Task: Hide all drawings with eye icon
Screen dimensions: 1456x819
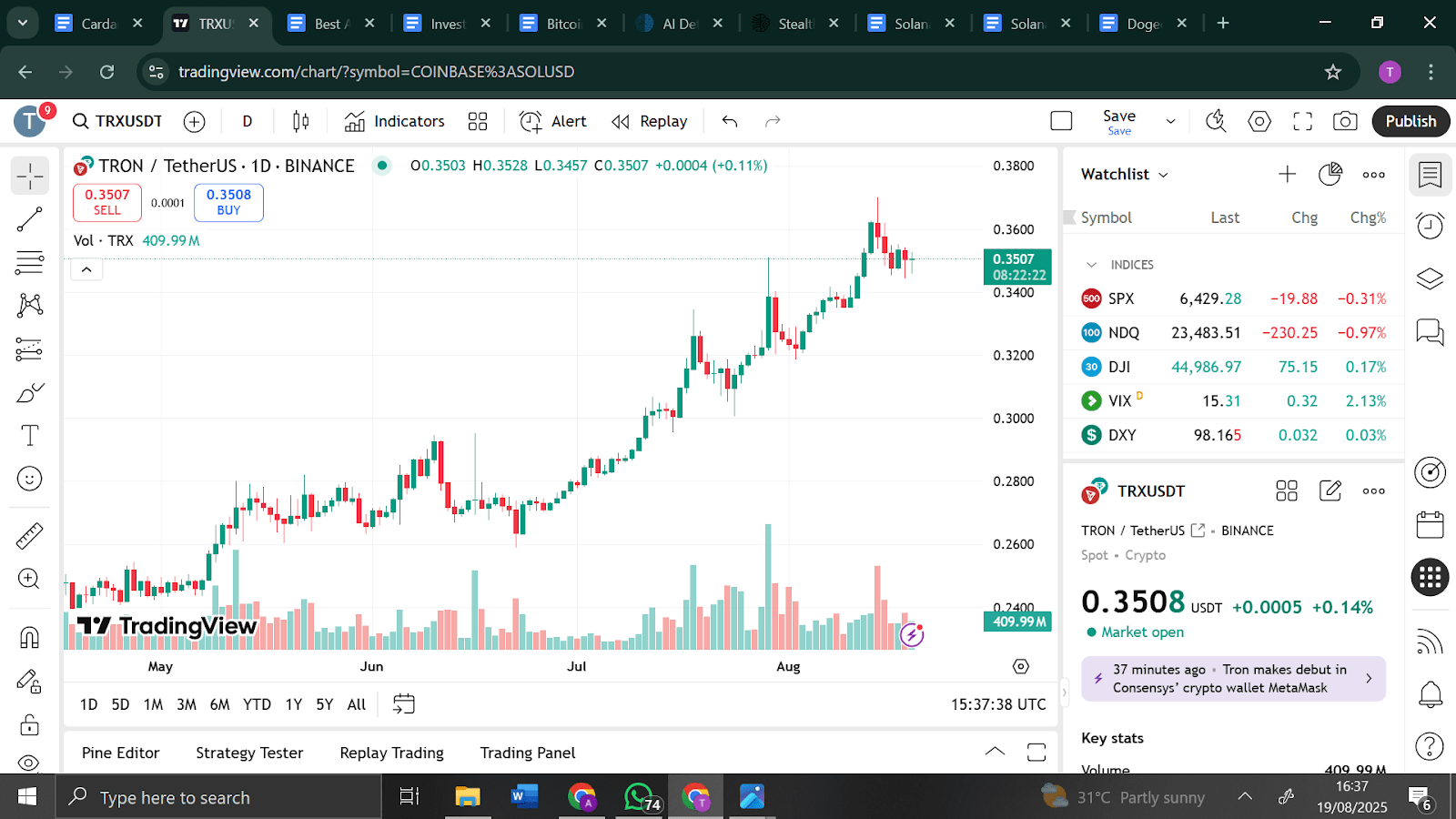Action: 30,763
